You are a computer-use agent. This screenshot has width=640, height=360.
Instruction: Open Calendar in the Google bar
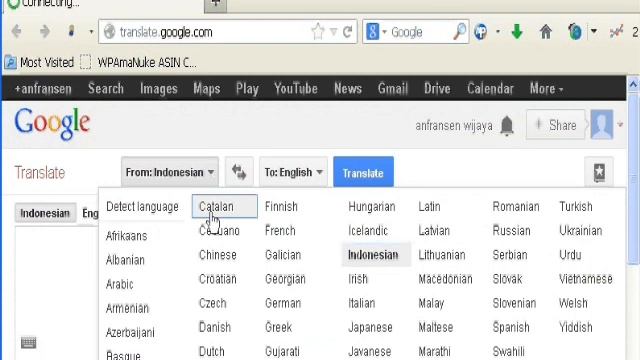(490, 89)
